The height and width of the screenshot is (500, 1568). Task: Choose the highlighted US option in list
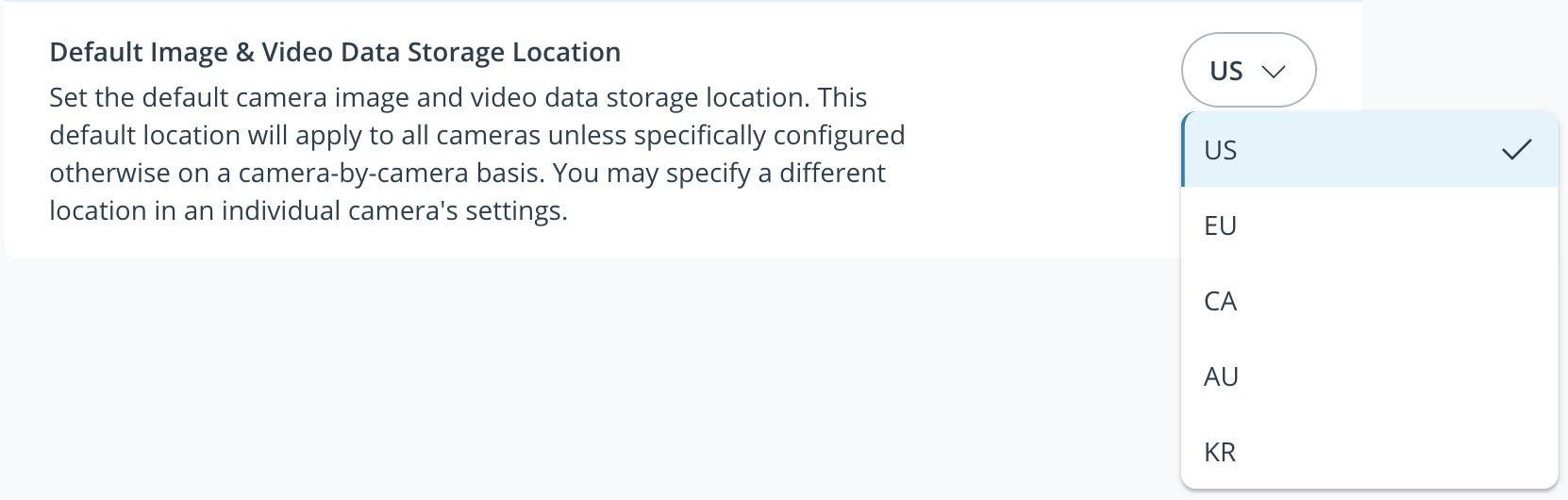pyautogui.click(x=1221, y=150)
